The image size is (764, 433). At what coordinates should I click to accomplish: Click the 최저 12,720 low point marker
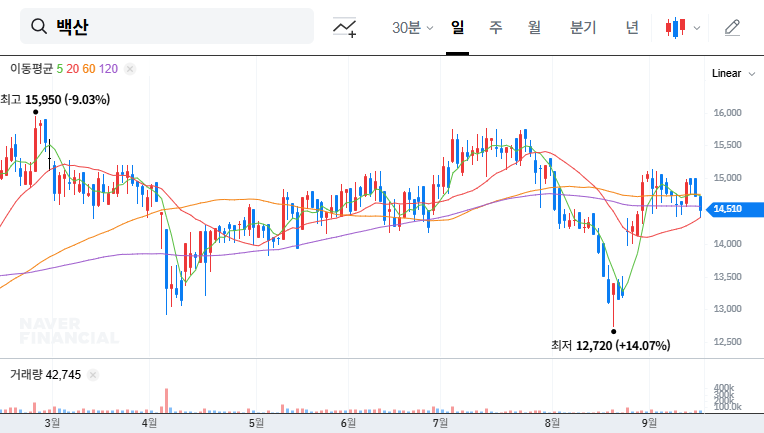click(614, 331)
